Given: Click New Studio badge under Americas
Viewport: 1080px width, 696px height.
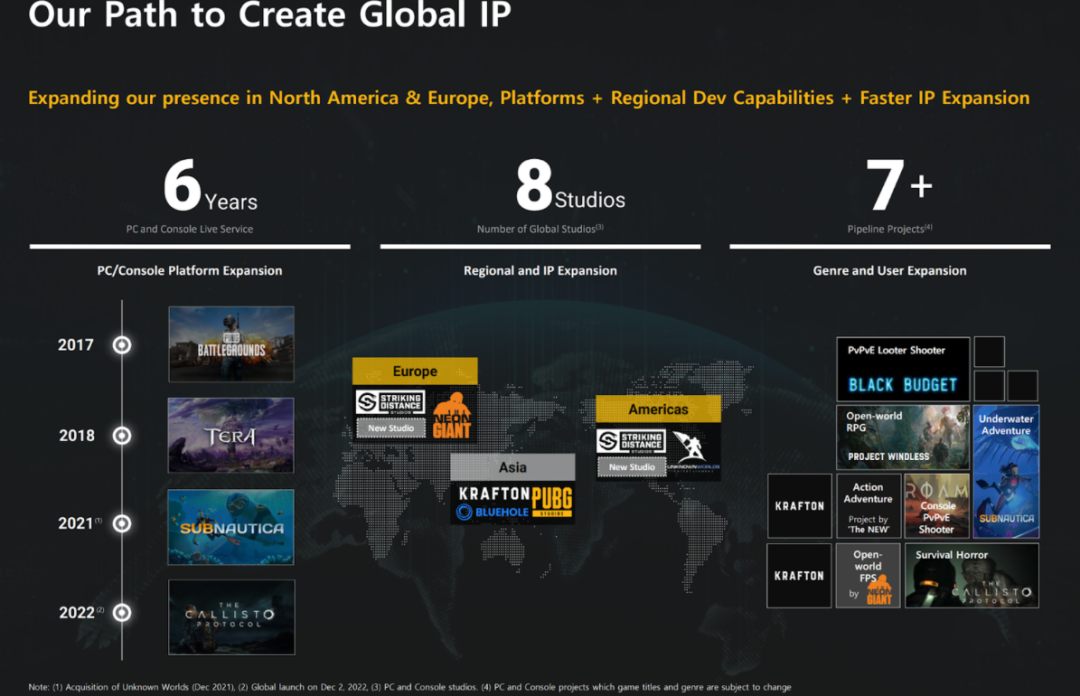Looking at the screenshot, I should [x=632, y=467].
